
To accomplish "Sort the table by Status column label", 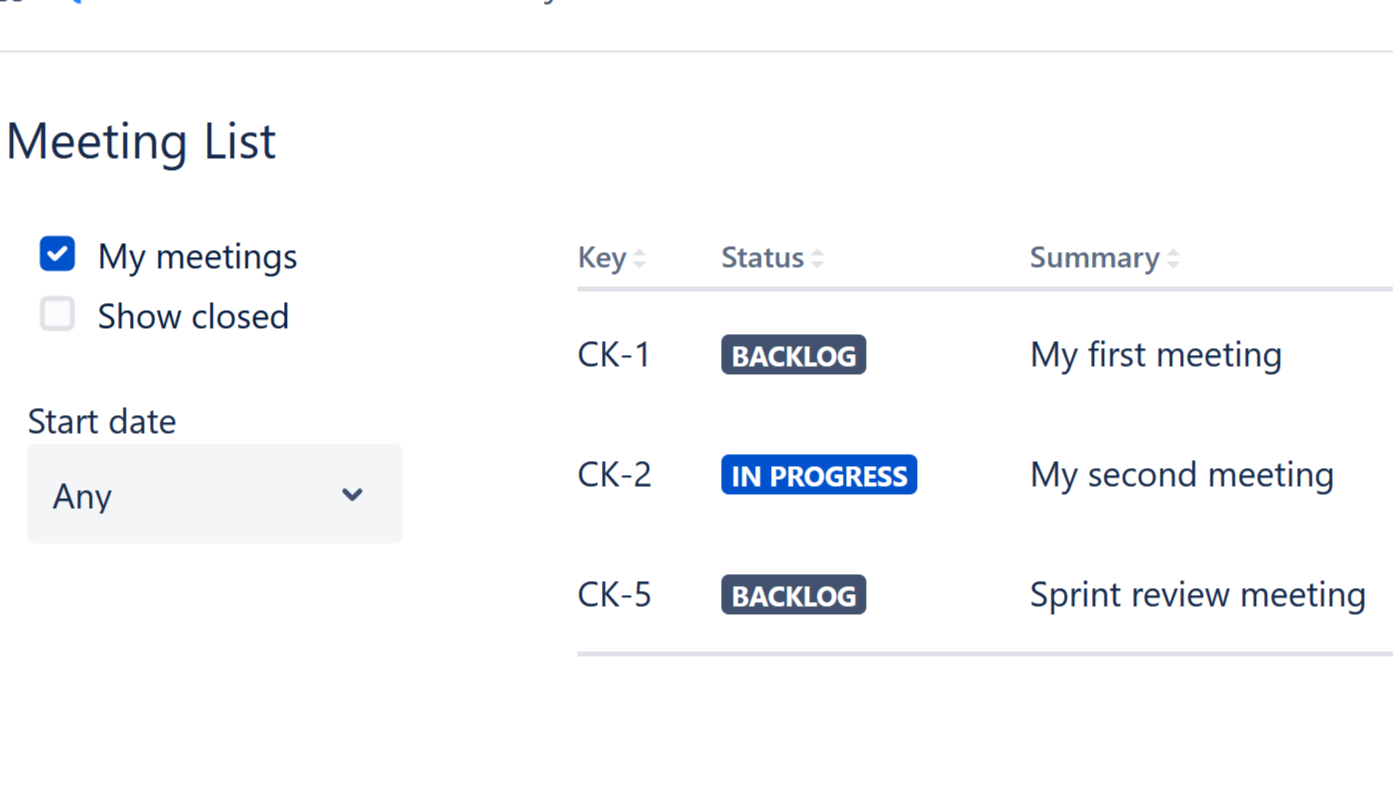I will coord(762,258).
